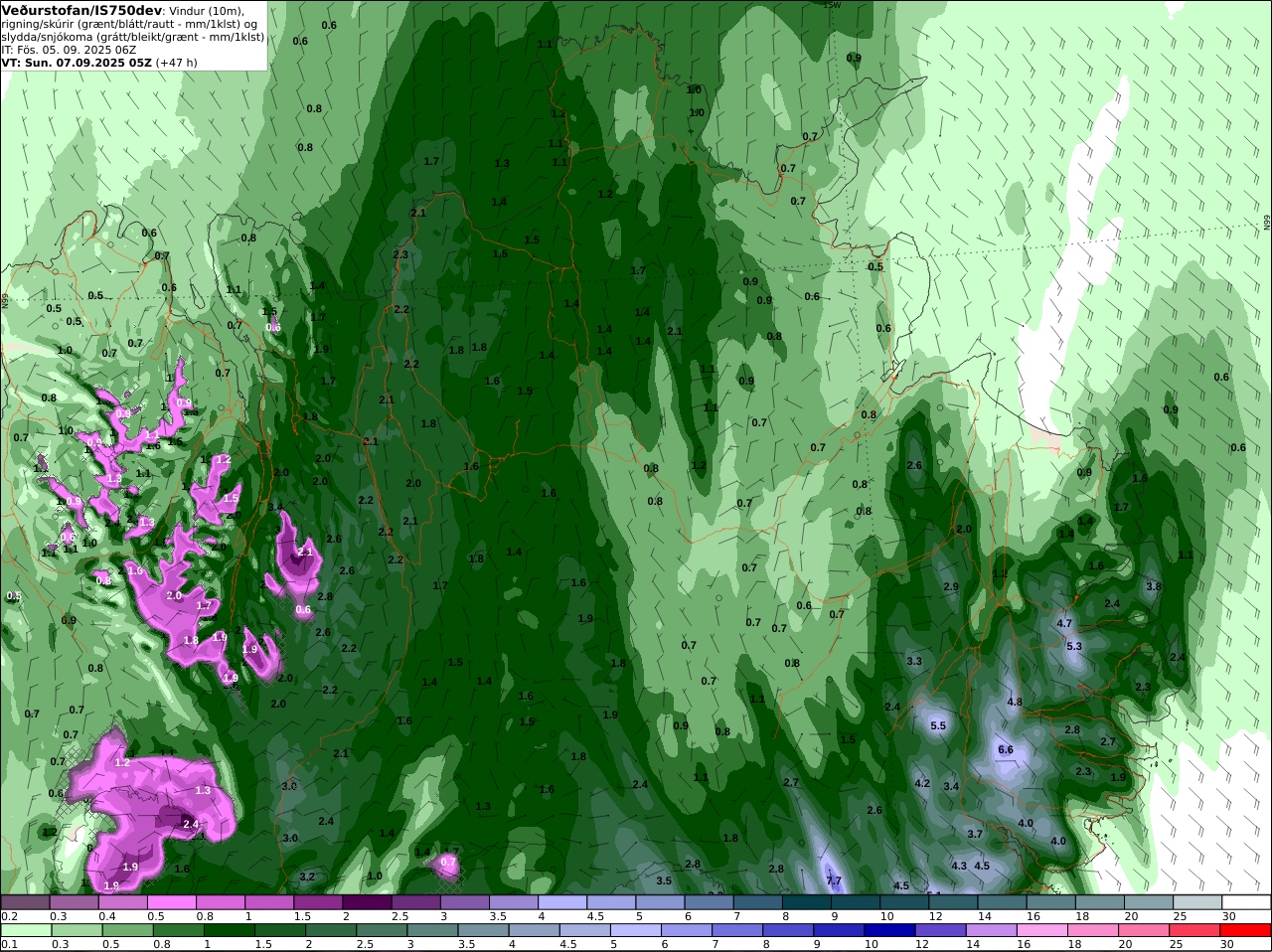Click the 3.5 value at the bottom center
Viewport: 1272px width, 952px height.
click(x=664, y=880)
